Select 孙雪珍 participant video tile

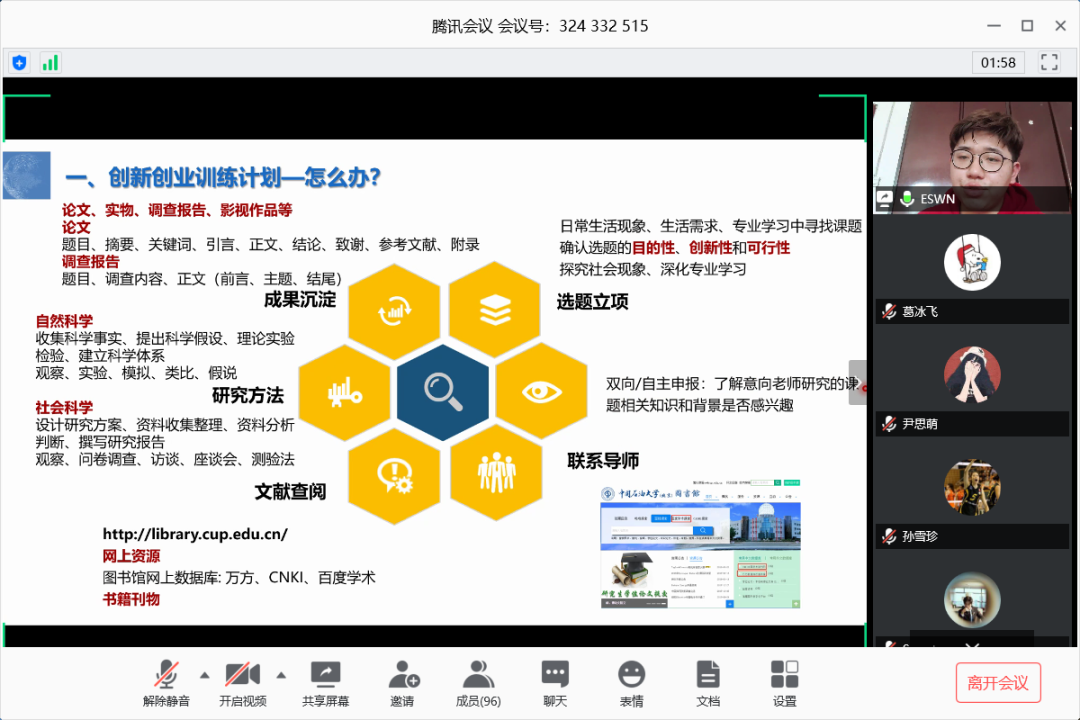[971, 492]
